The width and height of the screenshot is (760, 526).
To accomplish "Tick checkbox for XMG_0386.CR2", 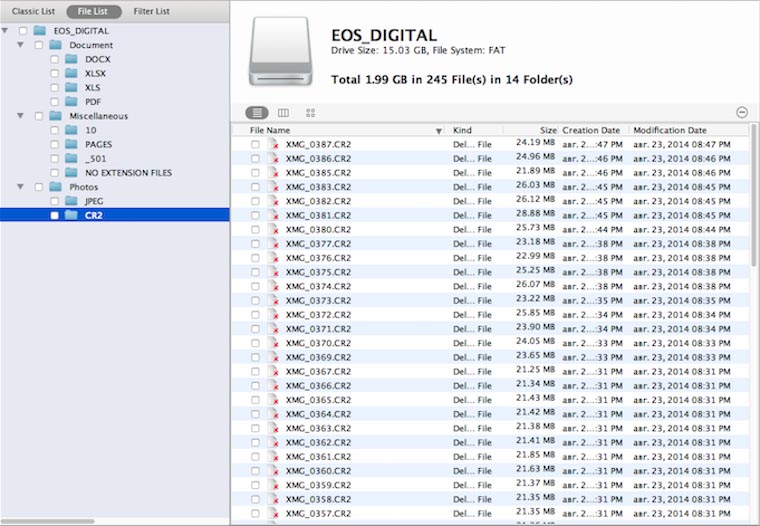I will (x=255, y=159).
